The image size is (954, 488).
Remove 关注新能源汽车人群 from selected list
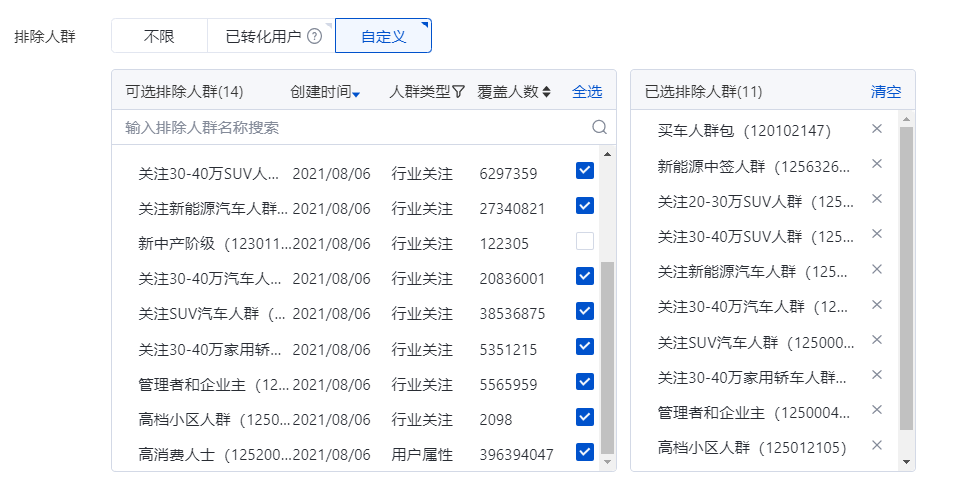(877, 269)
